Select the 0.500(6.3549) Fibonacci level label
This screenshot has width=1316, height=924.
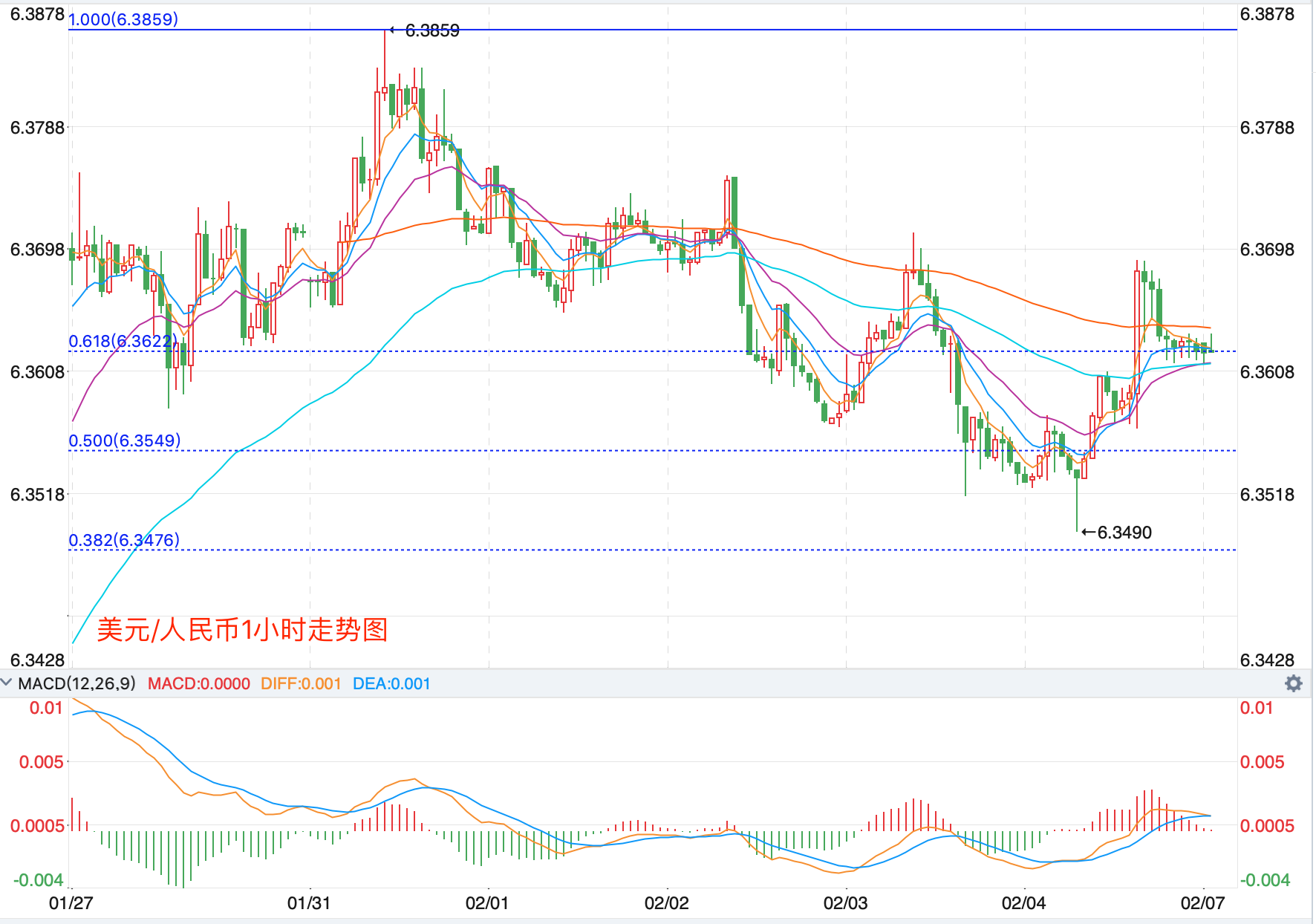click(124, 440)
